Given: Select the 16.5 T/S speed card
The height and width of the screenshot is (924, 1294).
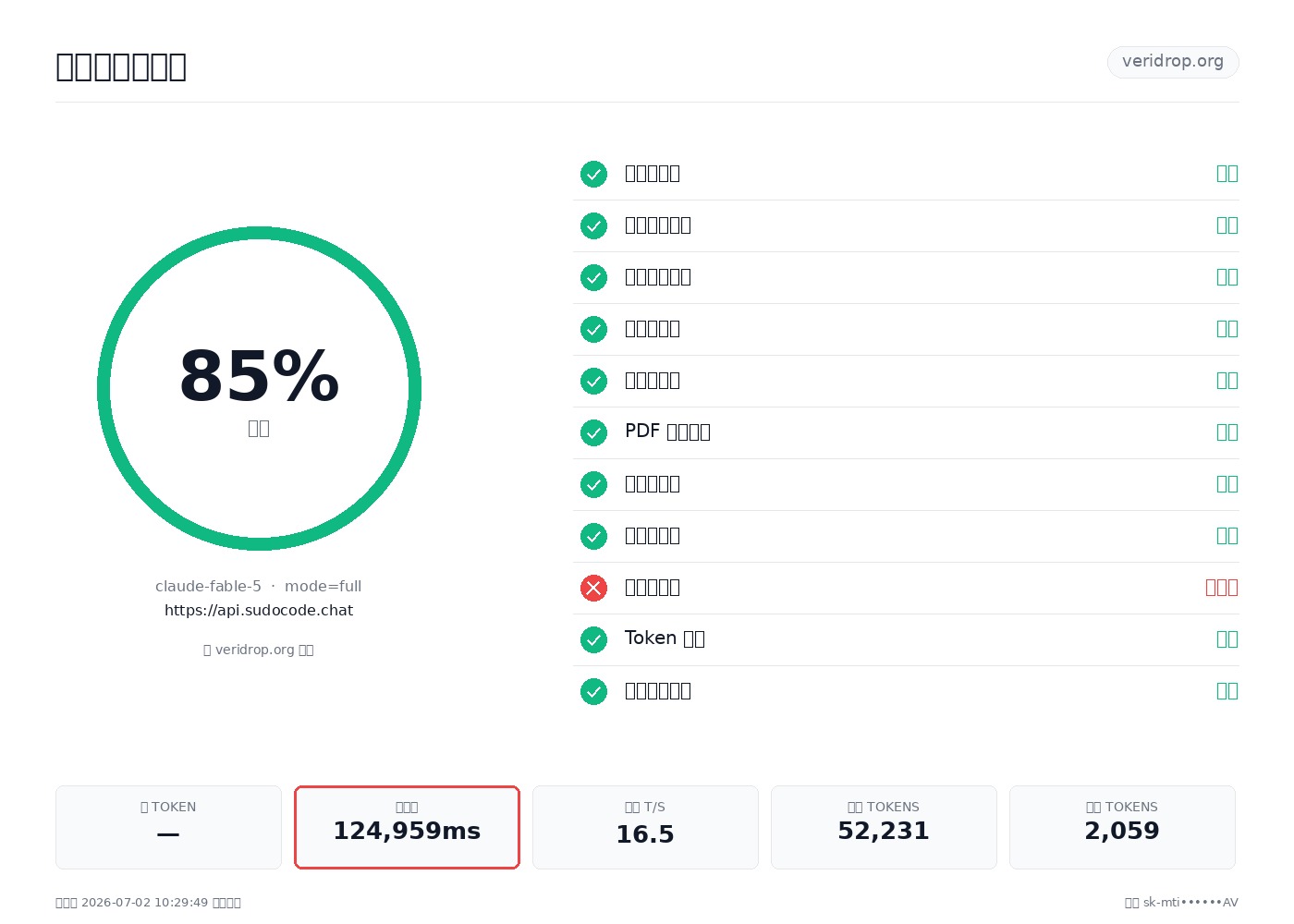Looking at the screenshot, I should pos(645,827).
